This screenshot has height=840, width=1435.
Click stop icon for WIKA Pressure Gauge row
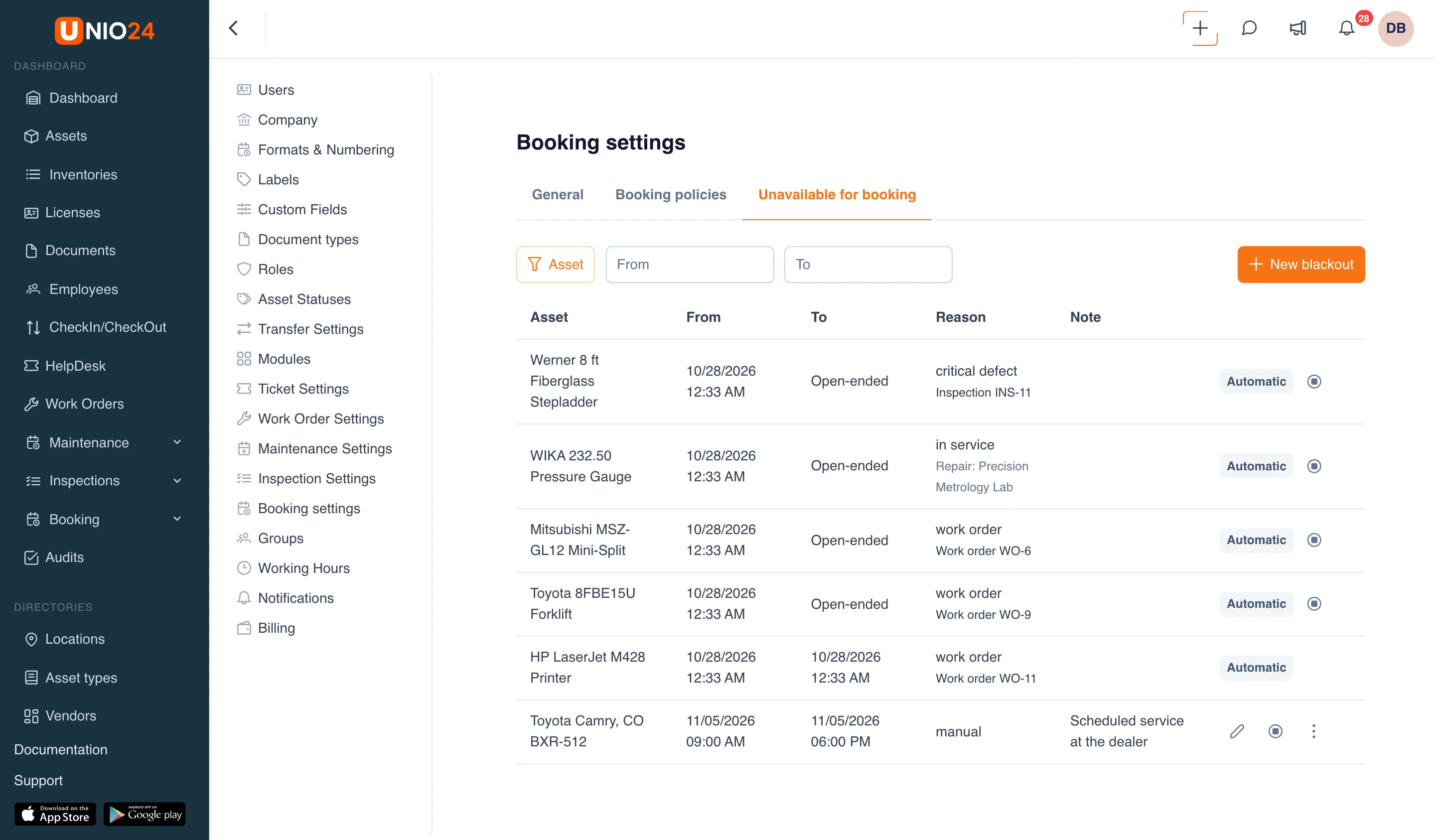[1314, 466]
